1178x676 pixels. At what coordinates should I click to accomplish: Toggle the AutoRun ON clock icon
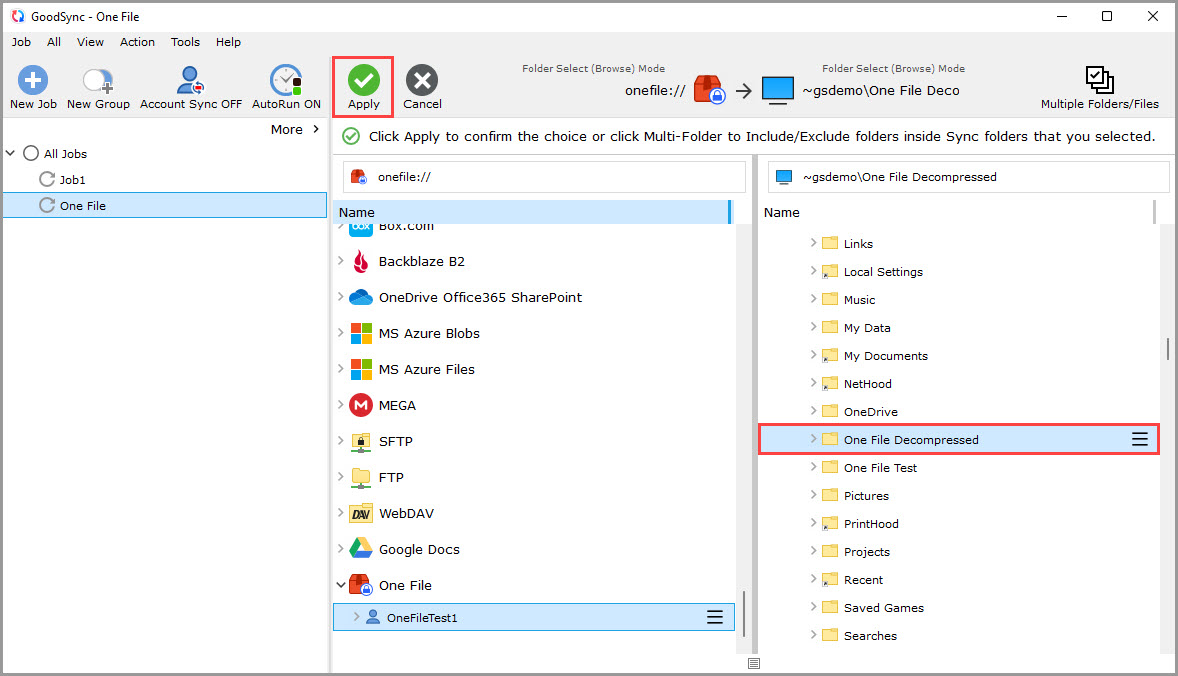tap(286, 80)
